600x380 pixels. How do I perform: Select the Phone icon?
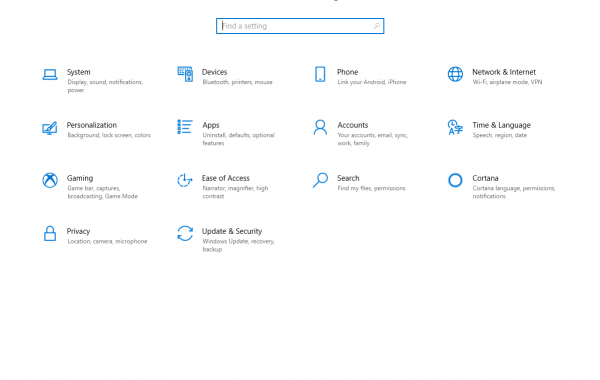(x=320, y=74)
